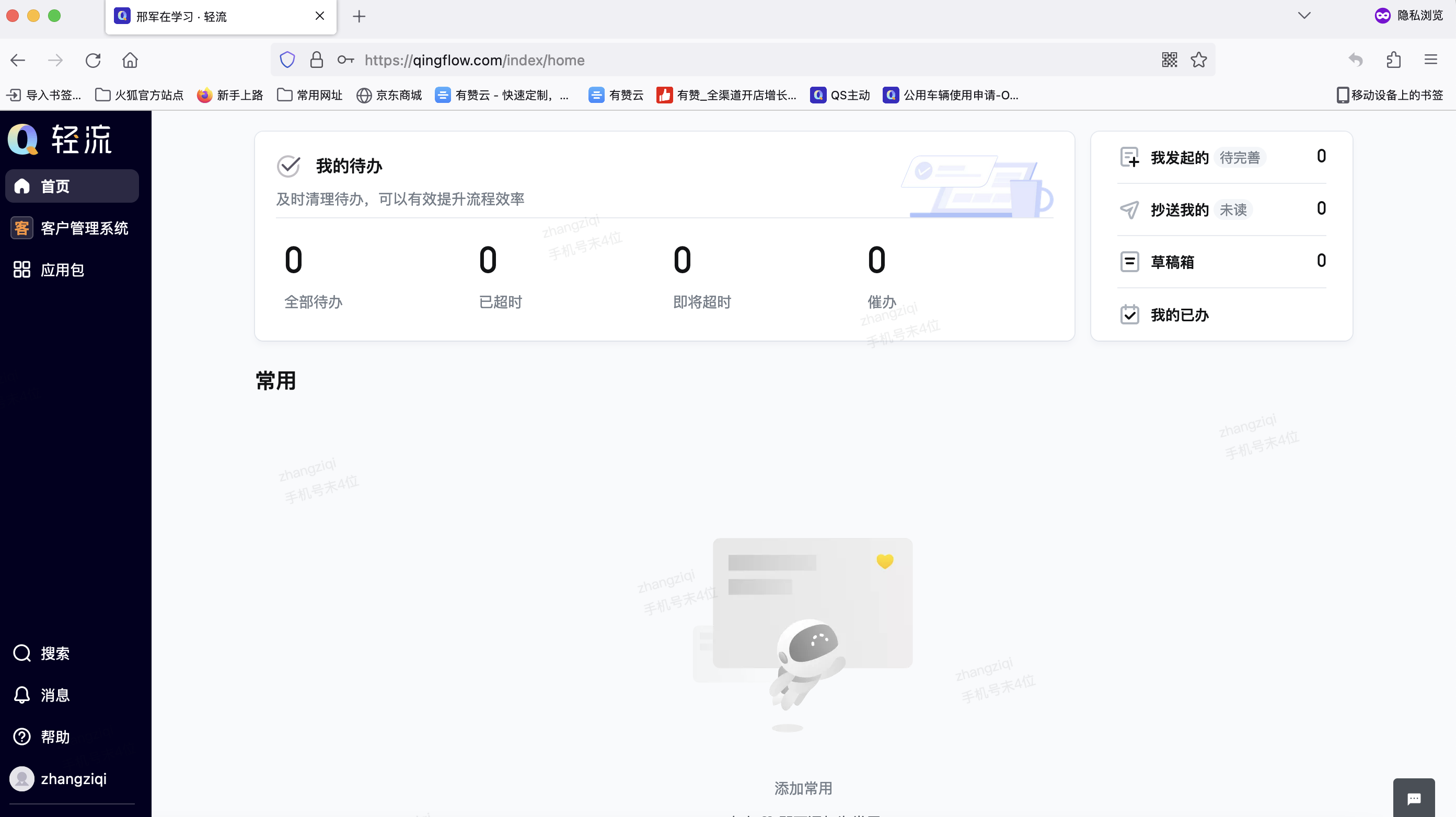This screenshot has height=817, width=1456.
Task: Click the 抄送我的 paper-plane icon
Action: pyautogui.click(x=1129, y=209)
